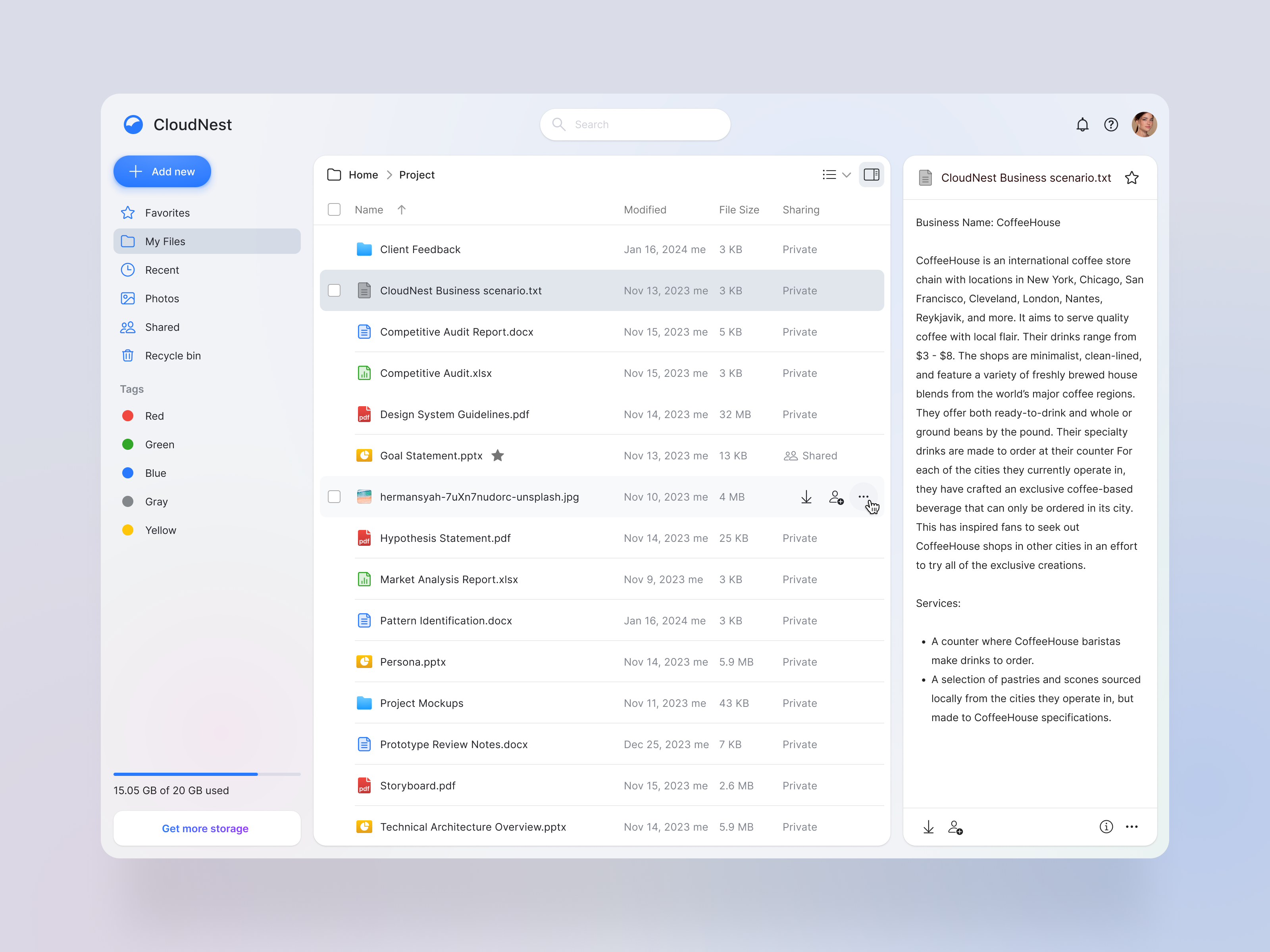Open file info in the details panel
This screenshot has height=952, width=1270.
tap(1106, 827)
